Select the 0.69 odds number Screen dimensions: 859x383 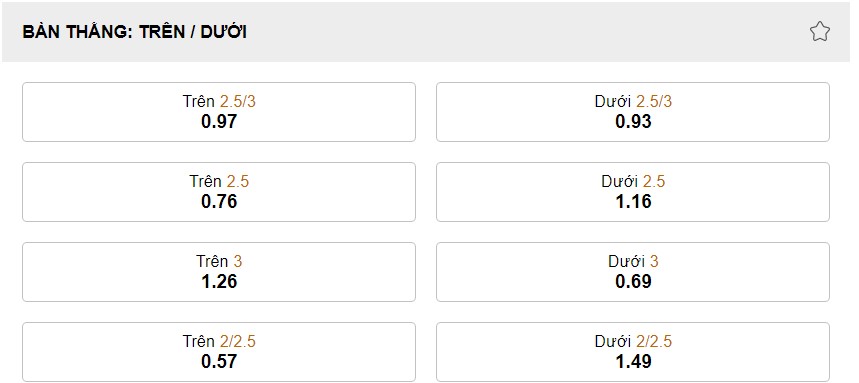click(x=633, y=281)
